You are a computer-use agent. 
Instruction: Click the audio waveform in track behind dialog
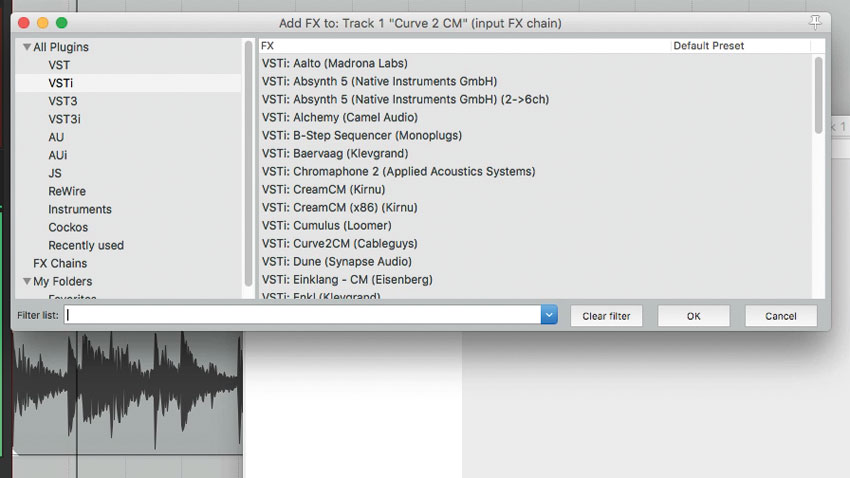[127, 391]
